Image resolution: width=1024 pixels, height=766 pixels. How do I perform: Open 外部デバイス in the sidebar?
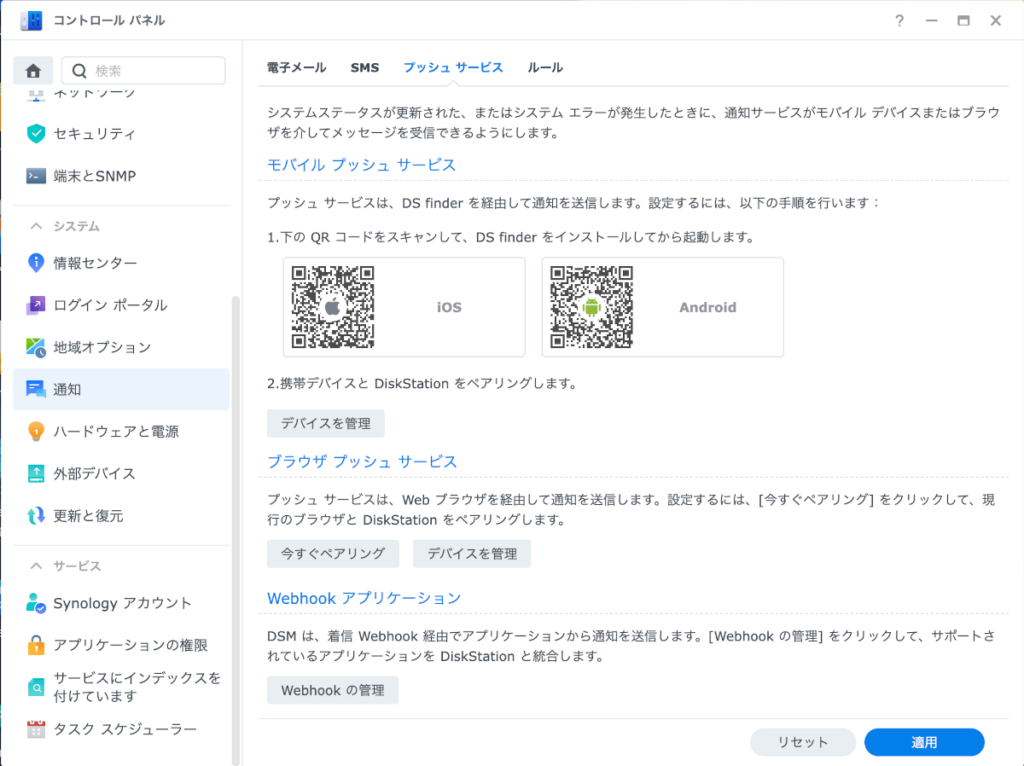click(x=121, y=473)
